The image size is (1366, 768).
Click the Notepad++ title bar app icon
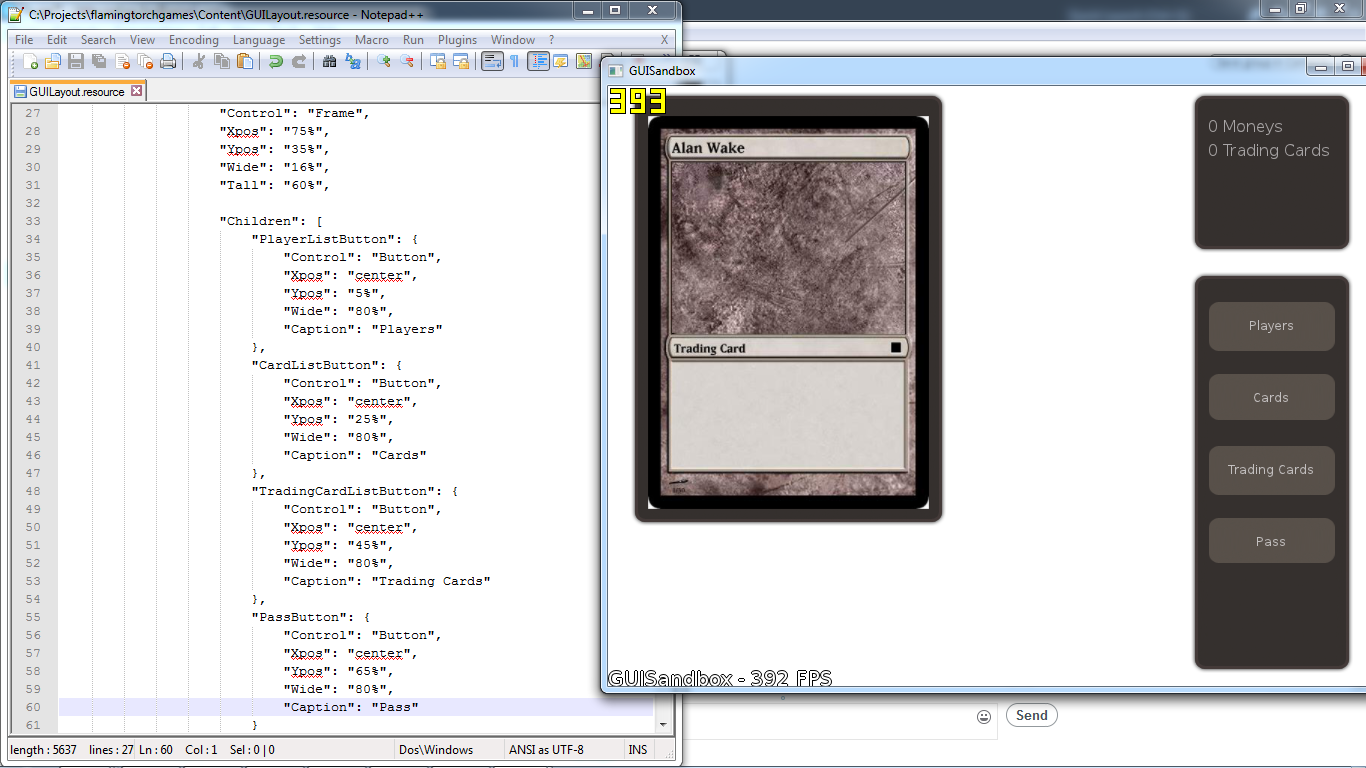(x=16, y=14)
